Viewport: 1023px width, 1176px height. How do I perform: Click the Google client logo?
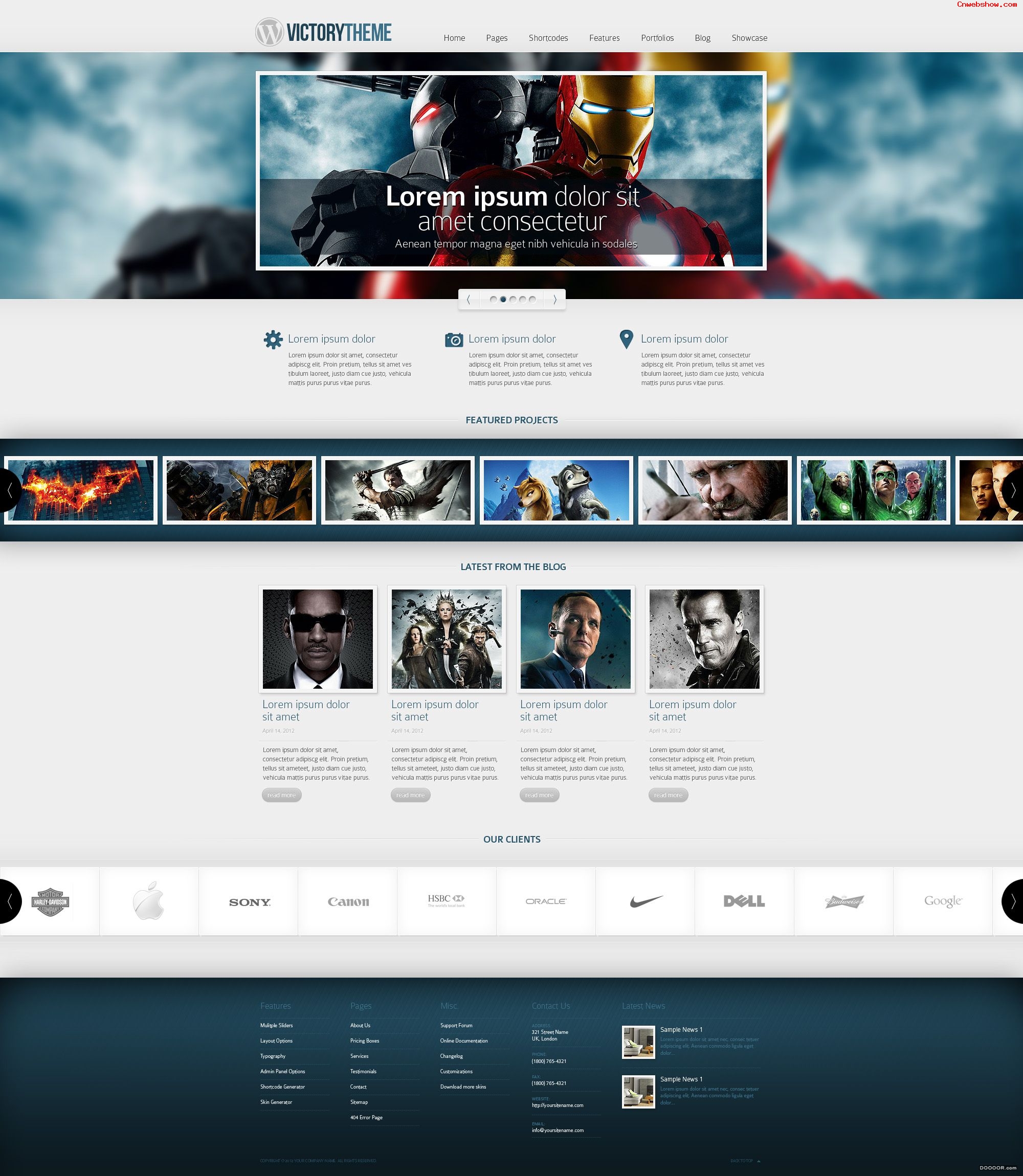click(943, 901)
